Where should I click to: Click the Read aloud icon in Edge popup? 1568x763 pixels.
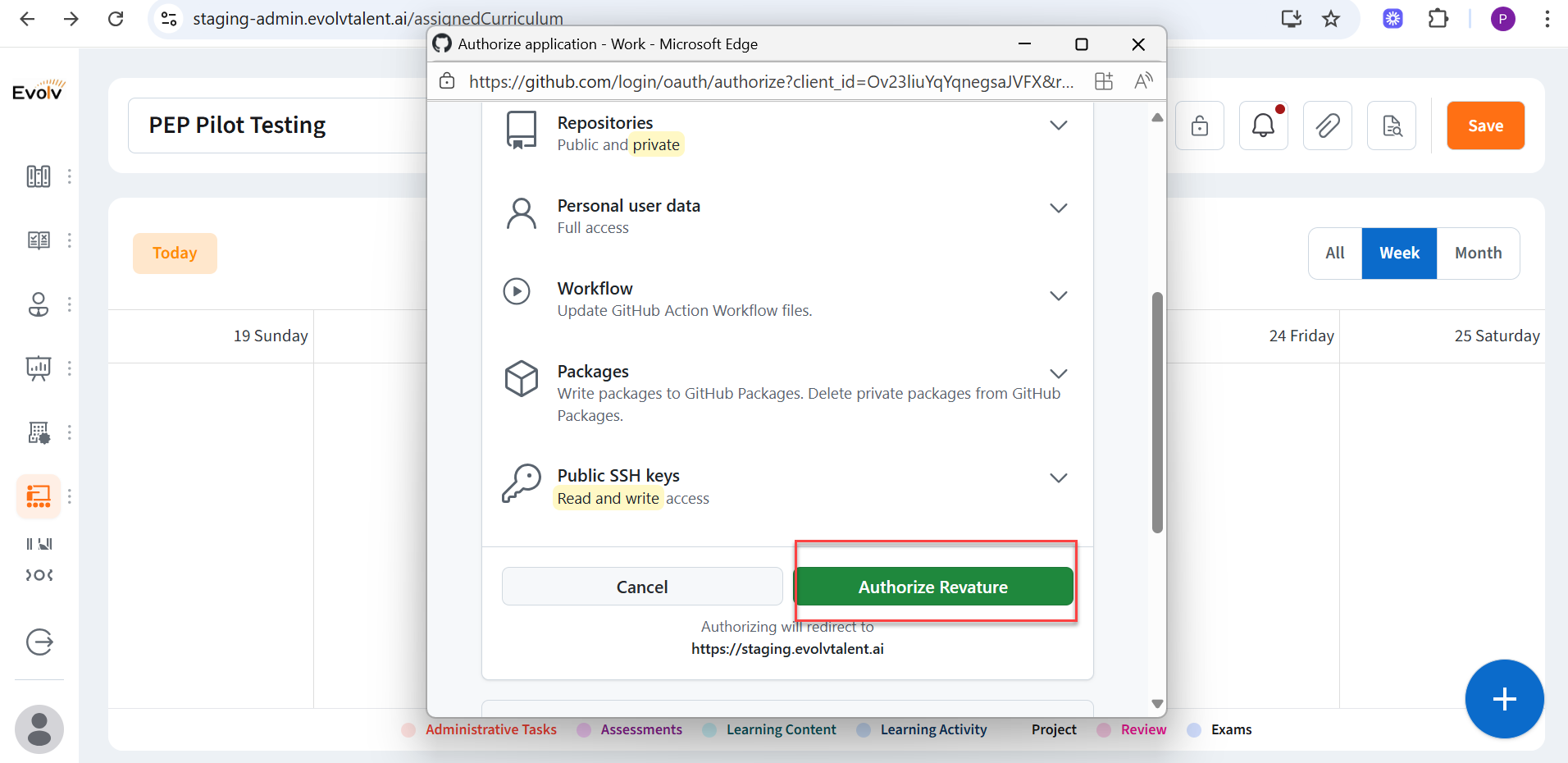(x=1143, y=81)
